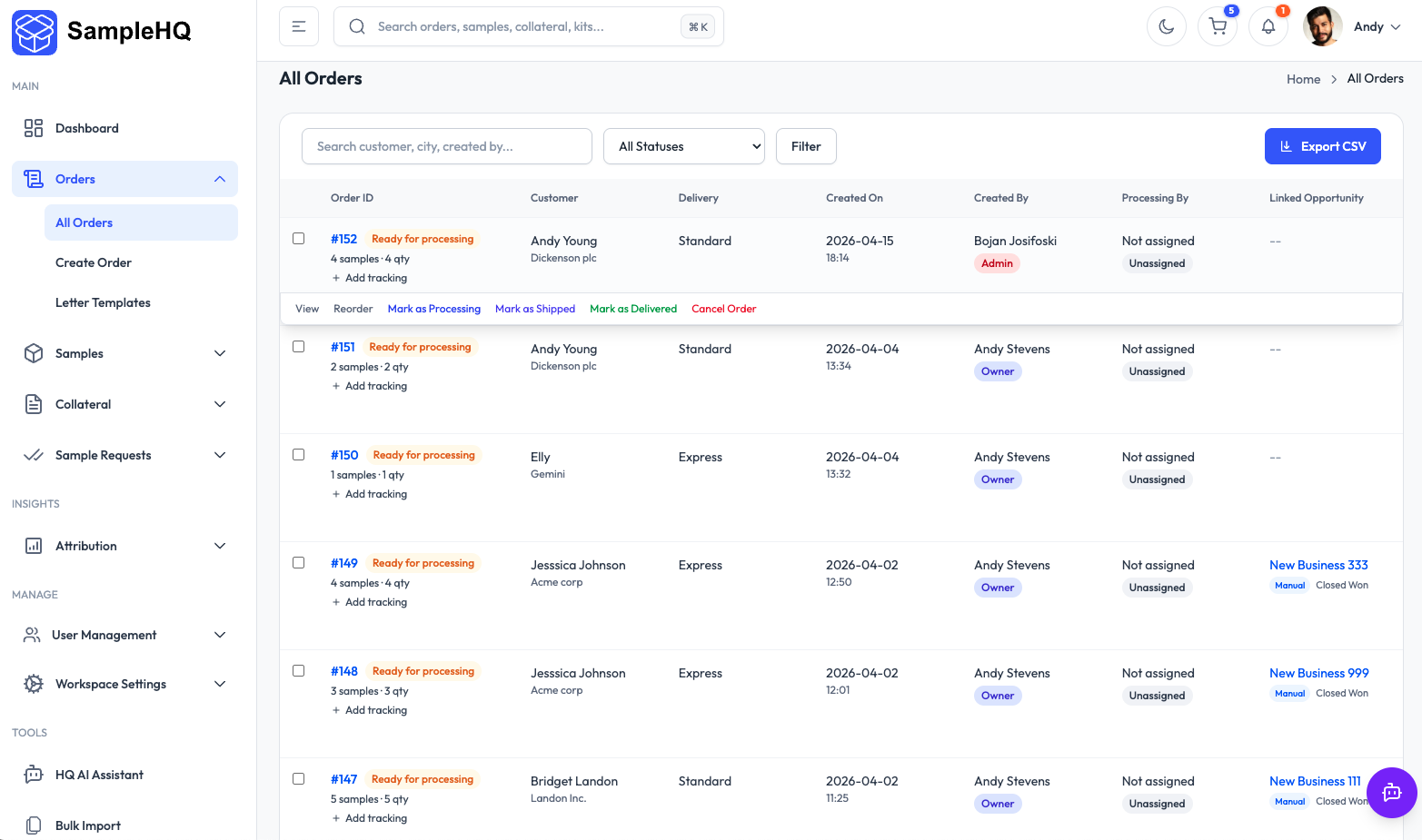Select checkbox for order #150

[298, 455]
